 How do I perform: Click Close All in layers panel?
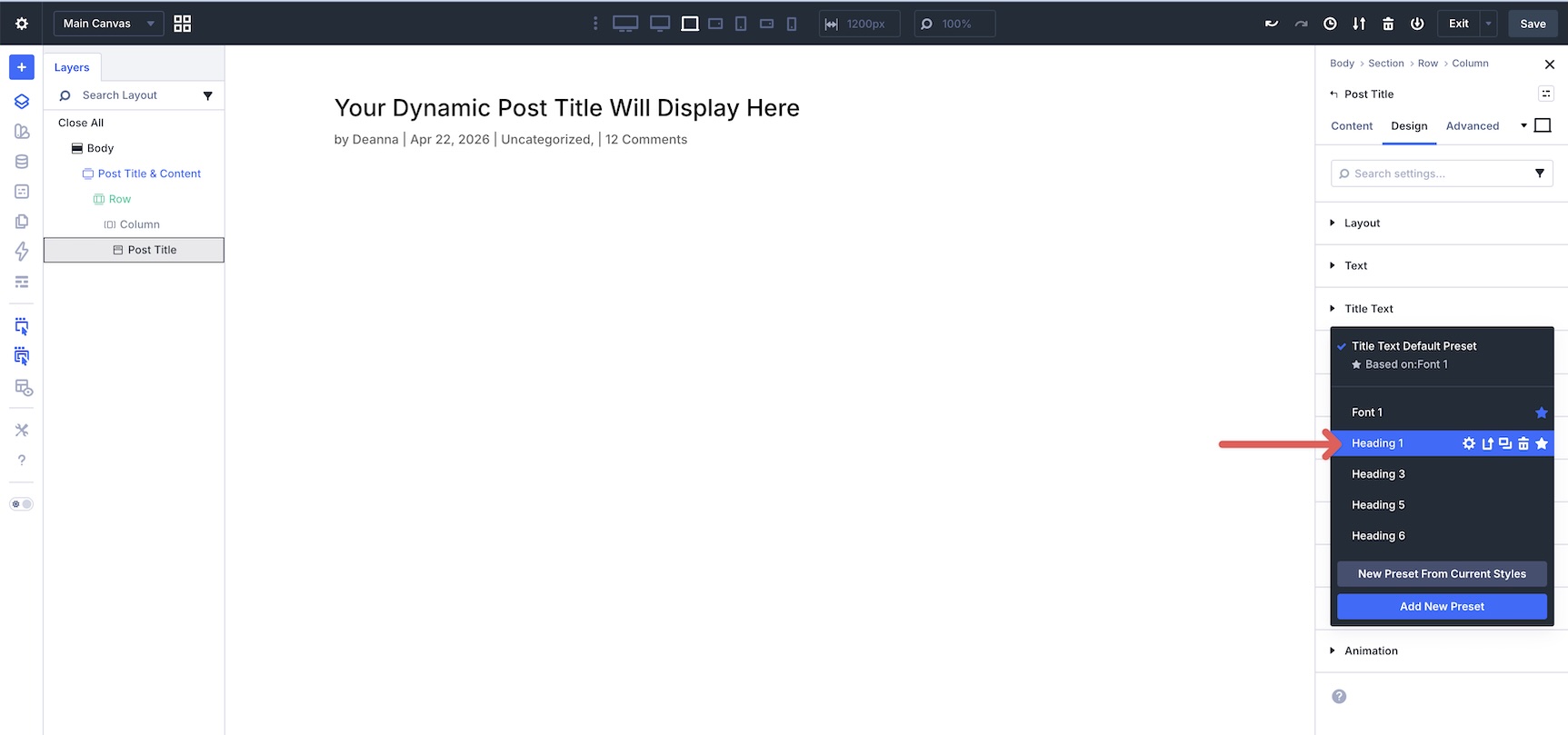[81, 123]
